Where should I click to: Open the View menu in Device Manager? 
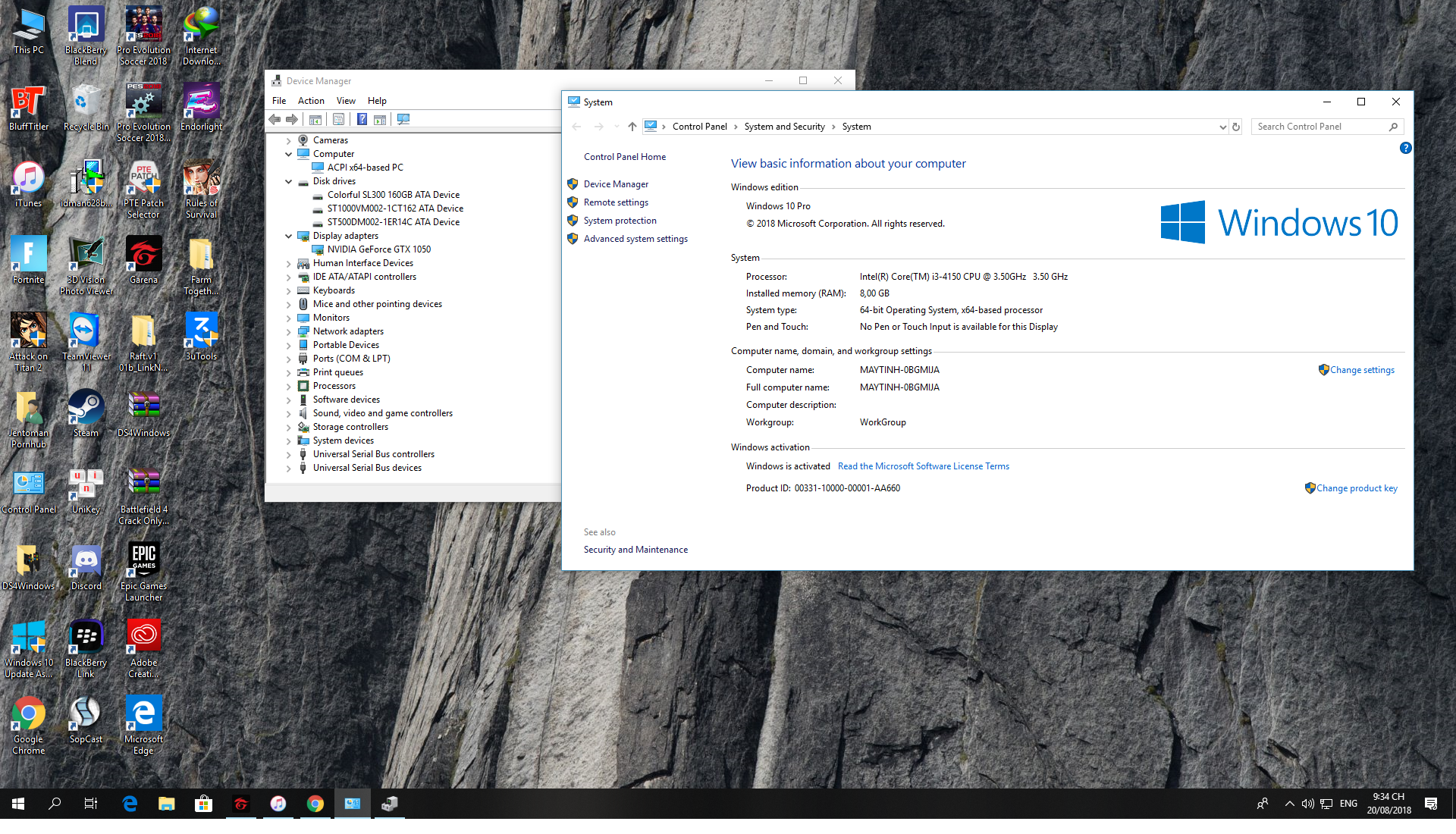[x=346, y=101]
